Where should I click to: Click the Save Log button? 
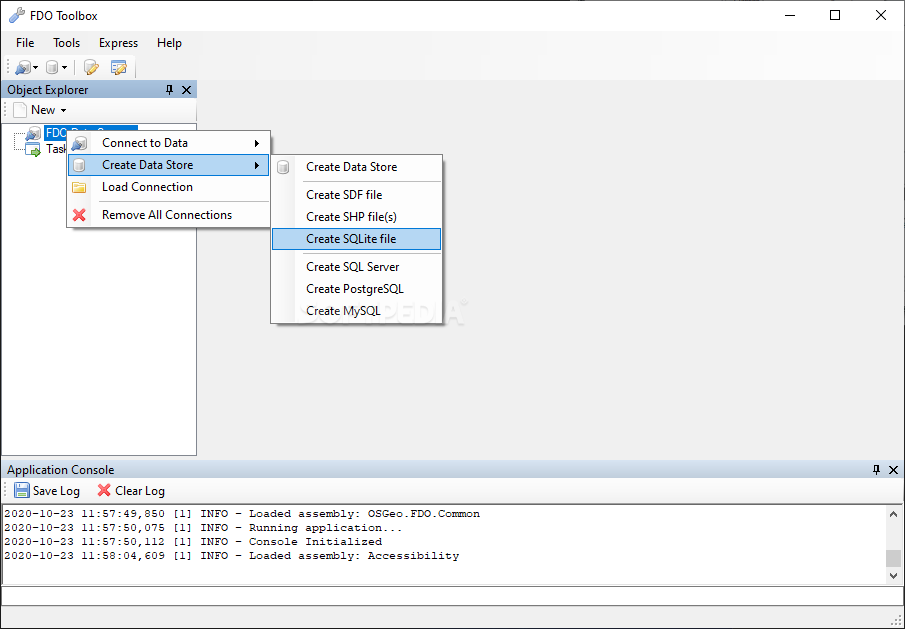(x=47, y=491)
